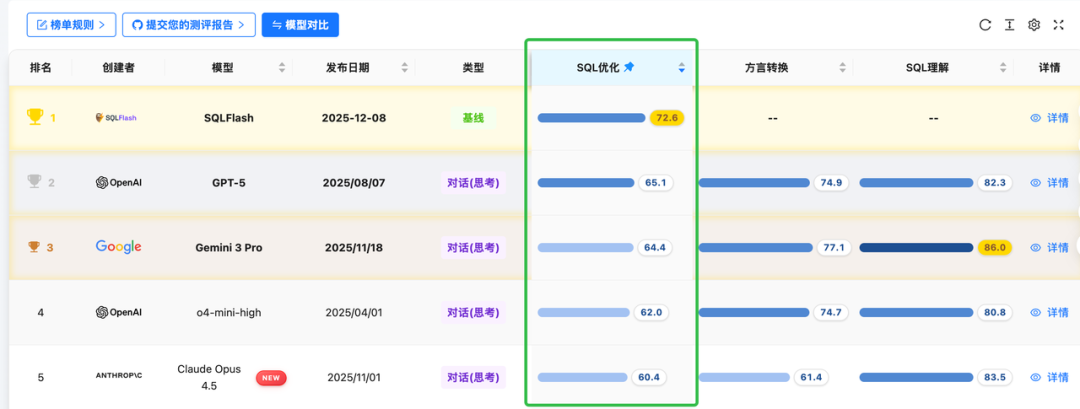
Task: Open the 榜单规则 button
Action: click(x=72, y=25)
